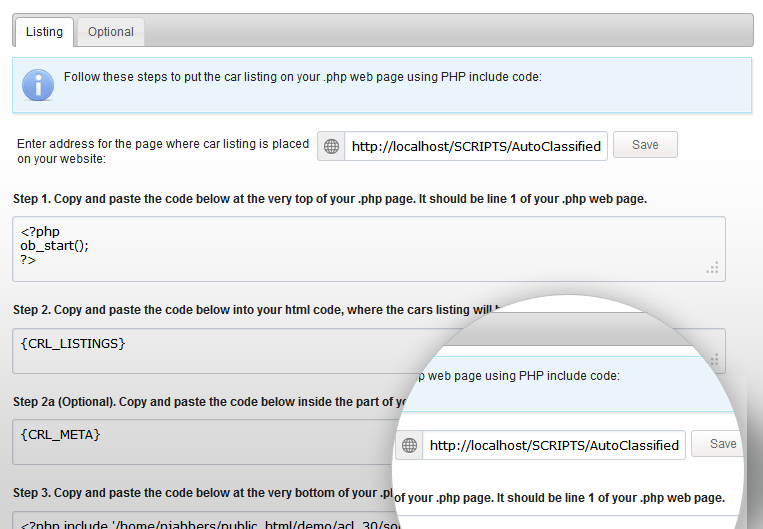Click into the page address URL field
Screen dimensions: 763x529
pyautogui.click(x=476, y=146)
